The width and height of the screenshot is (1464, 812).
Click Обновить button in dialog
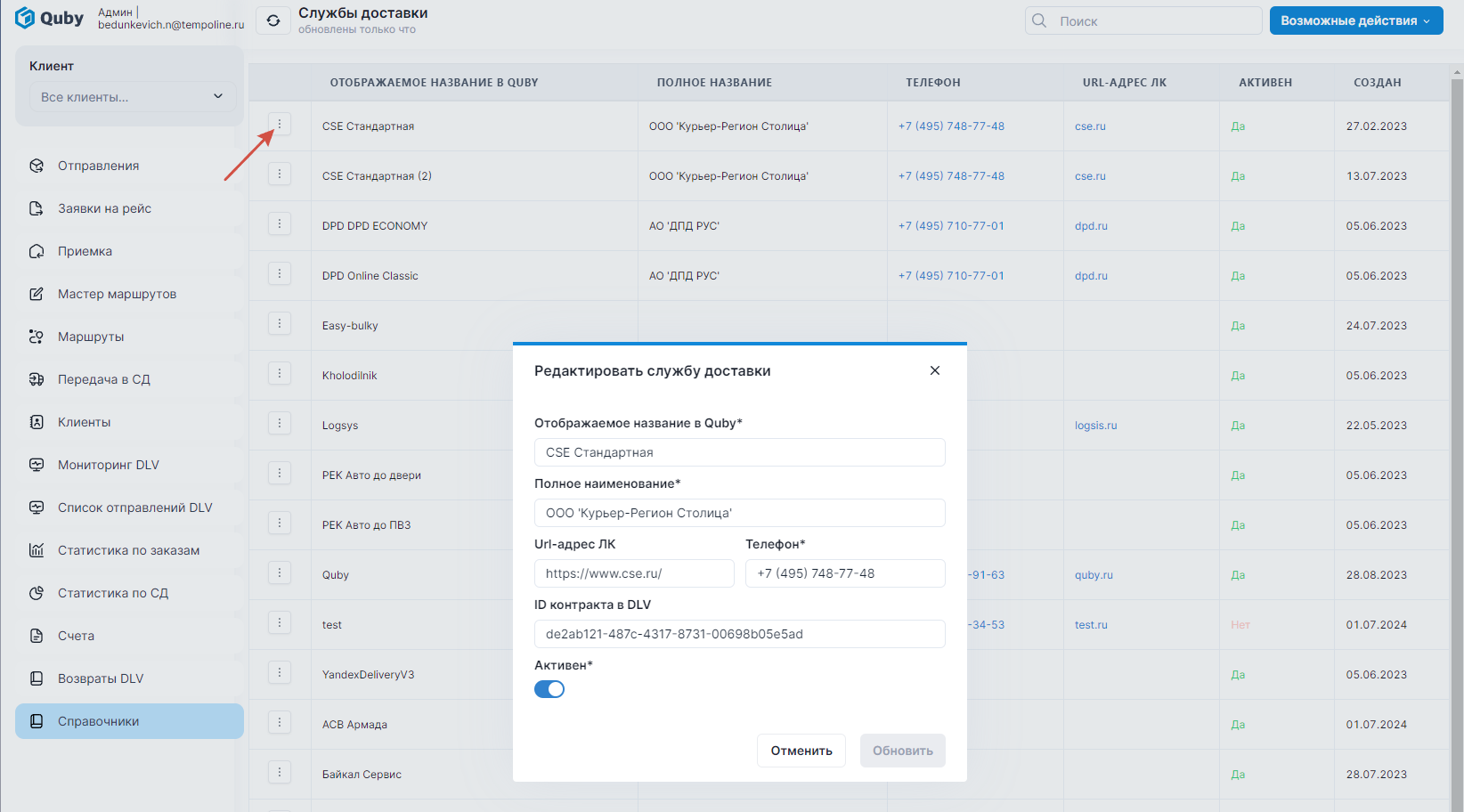point(903,751)
